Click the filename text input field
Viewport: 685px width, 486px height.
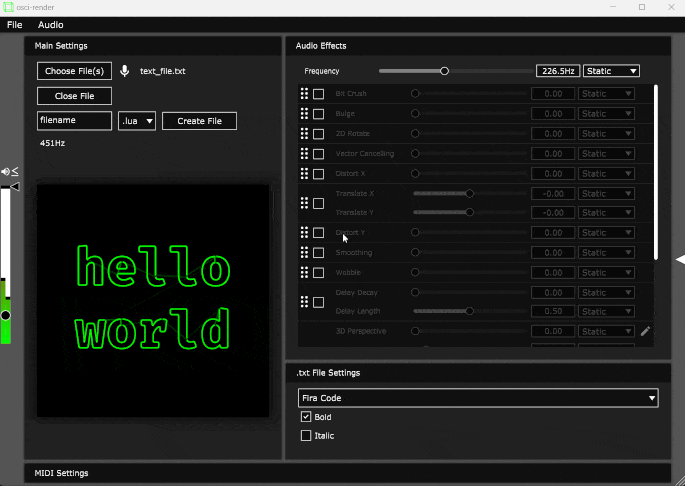pyautogui.click(x=74, y=121)
